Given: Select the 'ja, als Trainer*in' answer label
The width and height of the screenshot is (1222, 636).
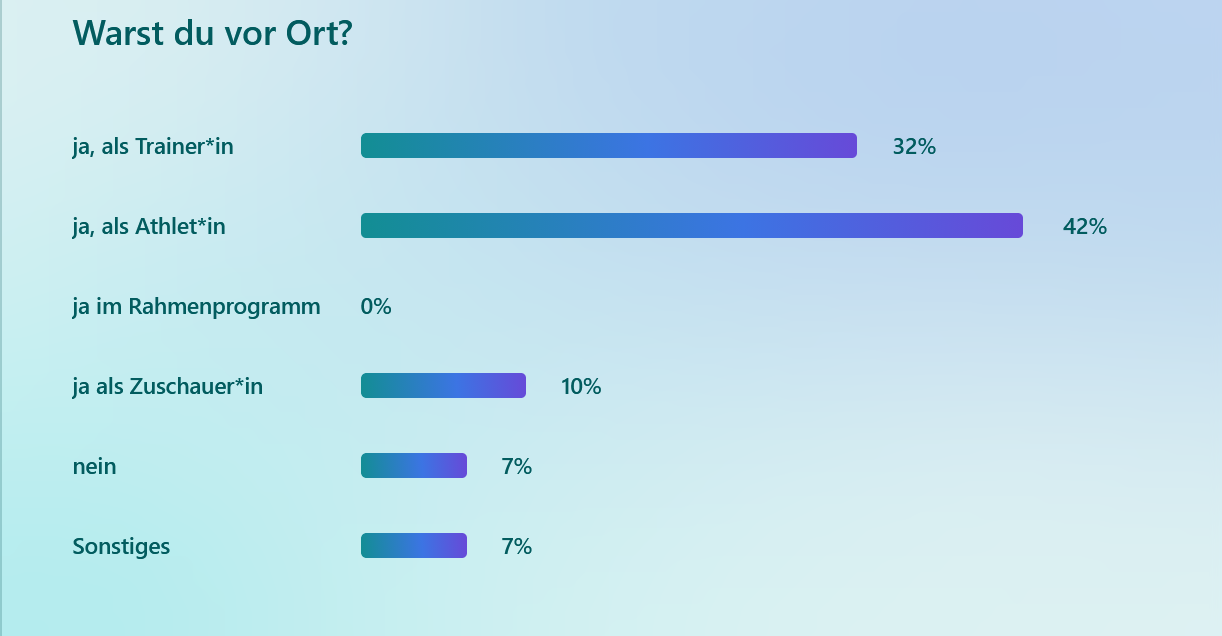Looking at the screenshot, I should tap(153, 146).
